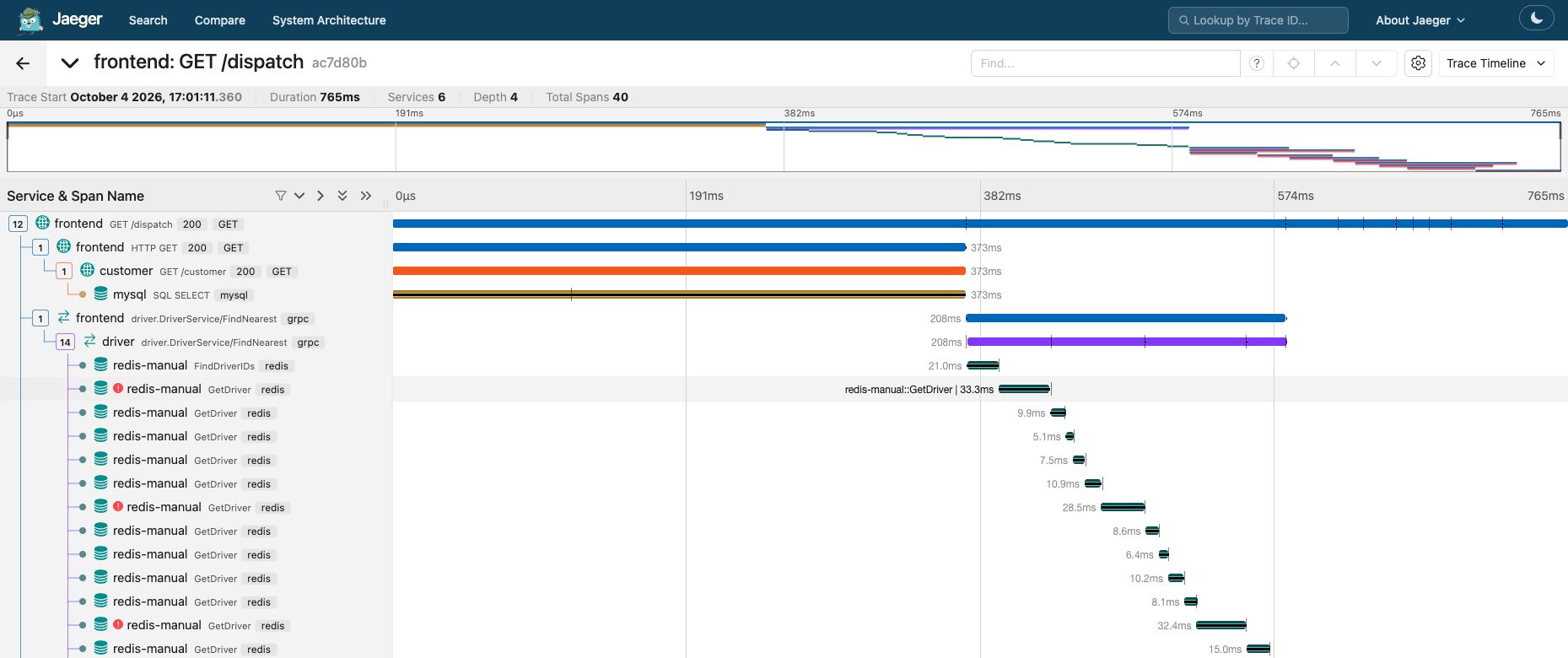
Task: Collapse the root frontend span with 12 children
Action: pyautogui.click(x=18, y=224)
